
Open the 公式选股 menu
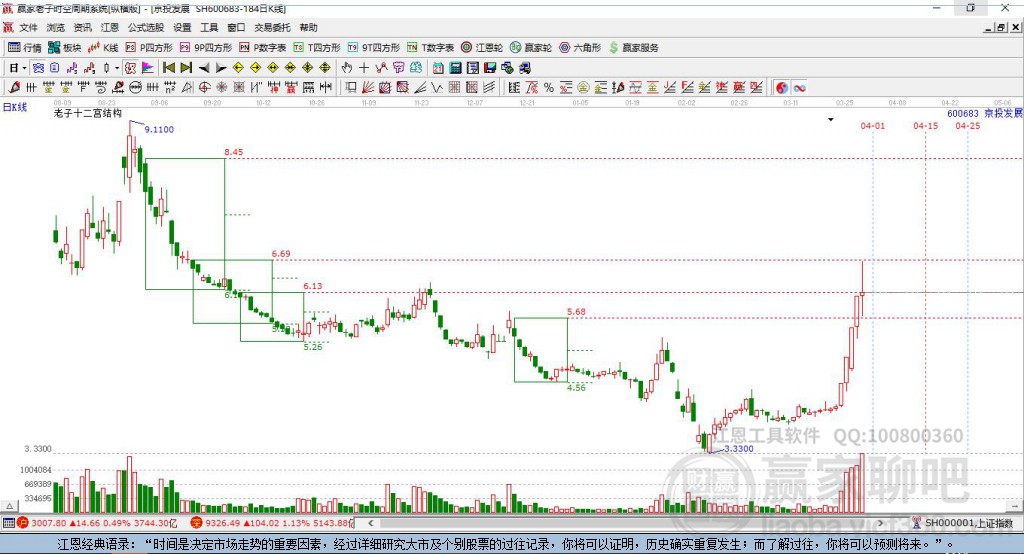pyautogui.click(x=146, y=27)
